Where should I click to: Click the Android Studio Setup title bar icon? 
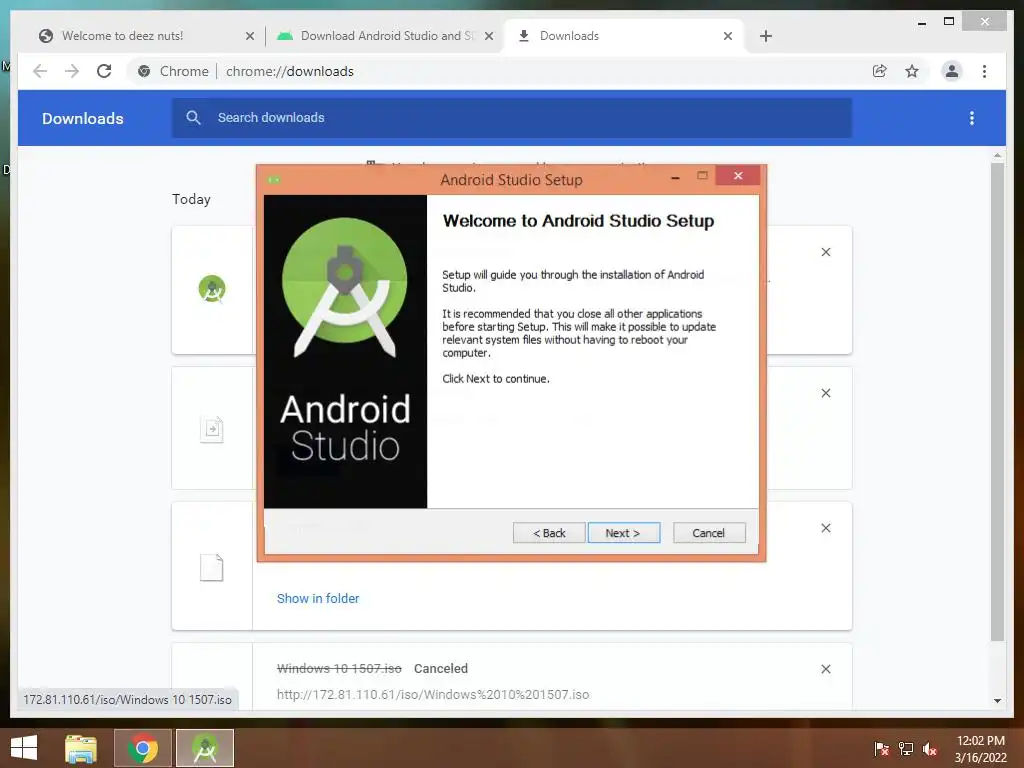tap(274, 180)
